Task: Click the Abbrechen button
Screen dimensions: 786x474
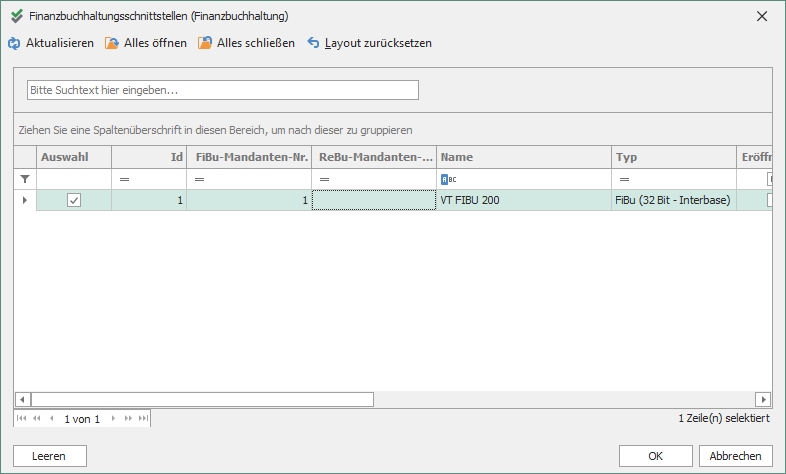Action: pos(735,456)
